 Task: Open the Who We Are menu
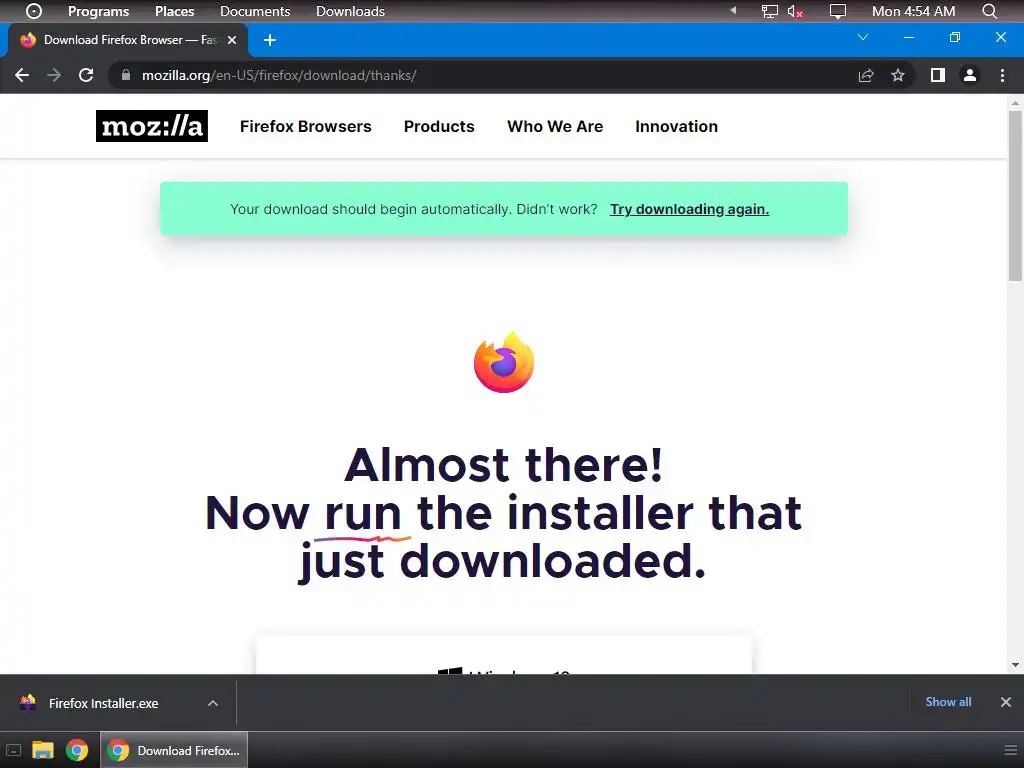pos(555,127)
